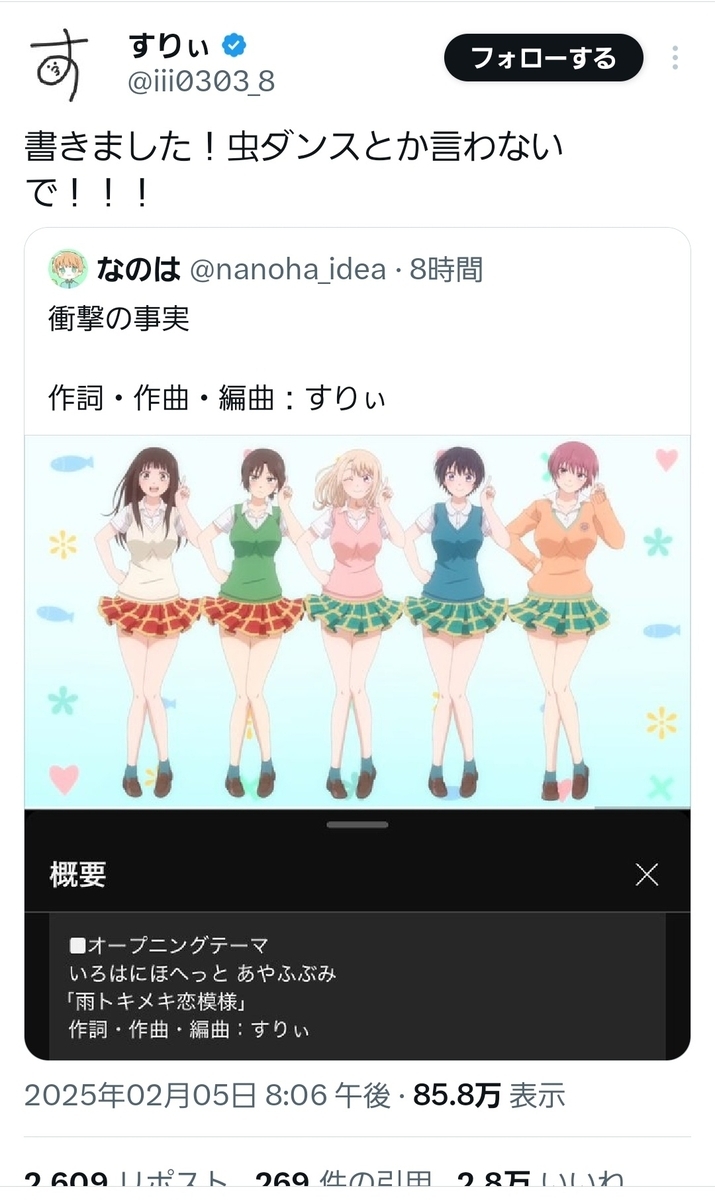Open the @nanoha_idea handle in quoted post
This screenshot has width=715, height=1200.
(x=286, y=269)
